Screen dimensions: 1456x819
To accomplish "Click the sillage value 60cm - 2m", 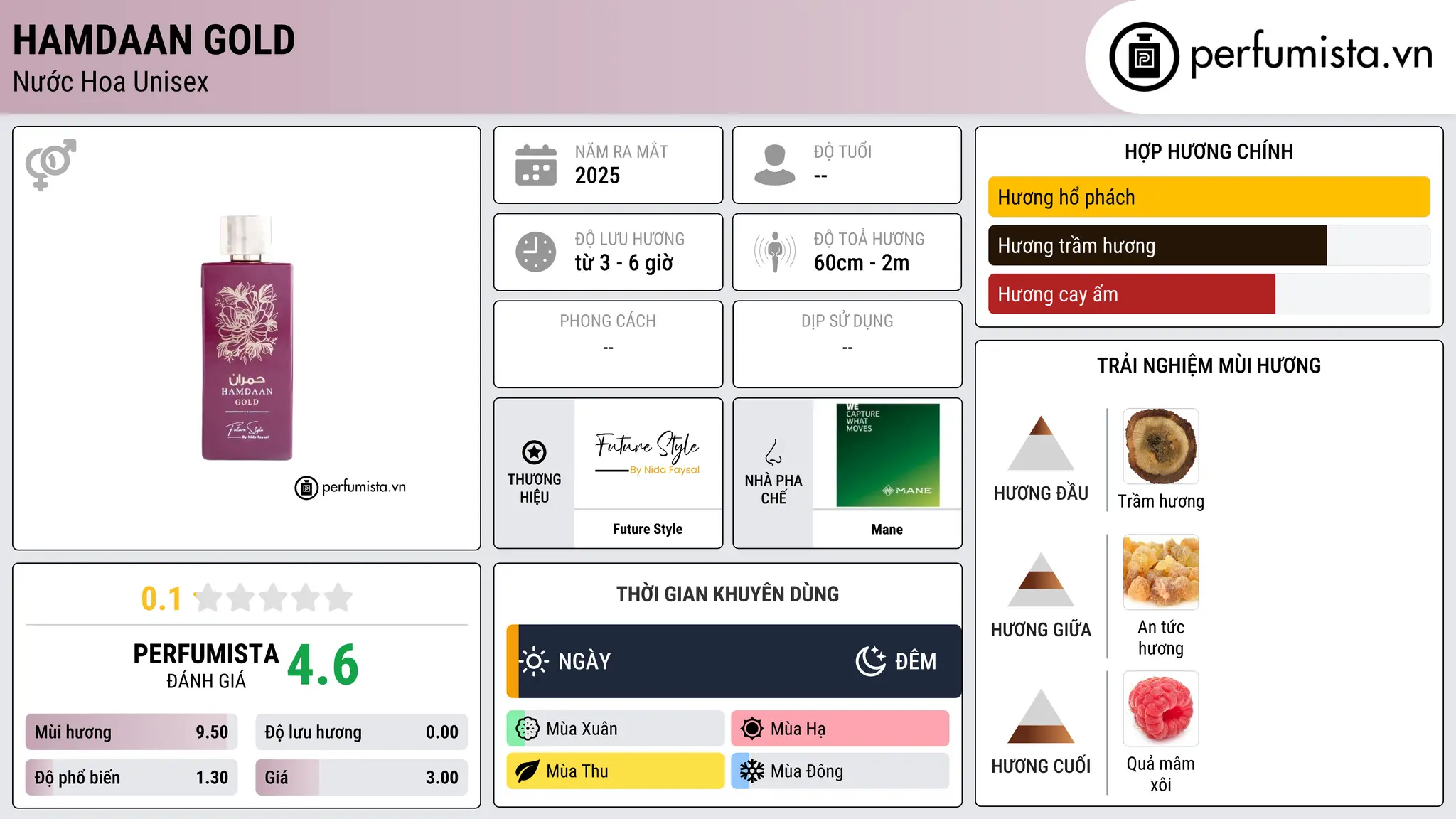I will point(862,263).
